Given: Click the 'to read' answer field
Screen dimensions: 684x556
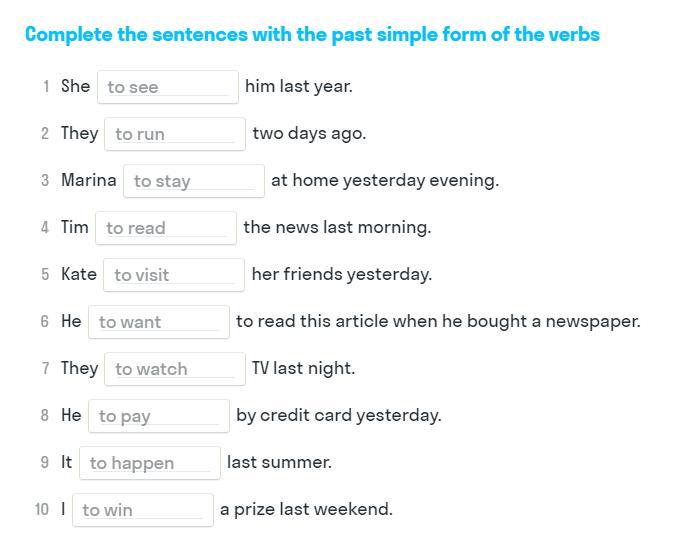Looking at the screenshot, I should 166,228.
